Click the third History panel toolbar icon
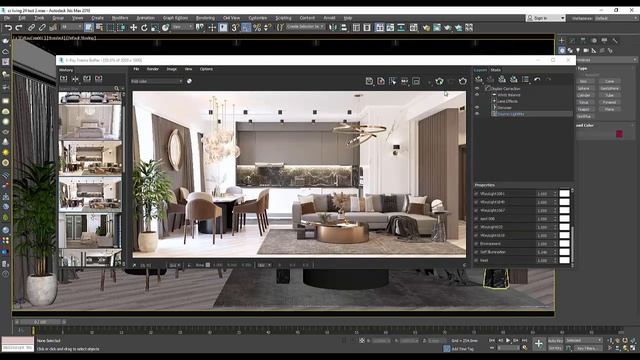The height and width of the screenshot is (360, 640). pos(87,79)
